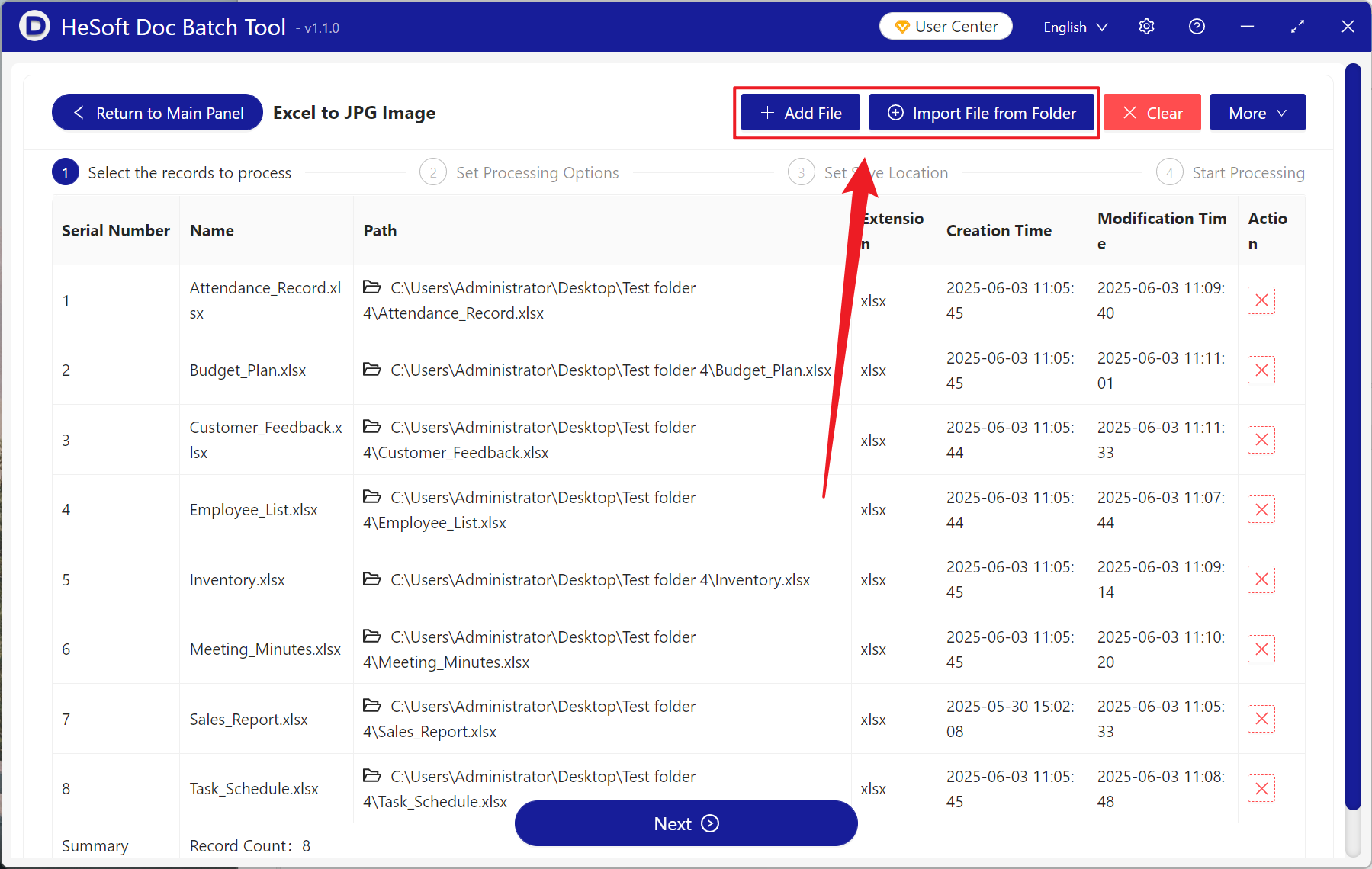Select the Meeting_Minutes.xlsx name cell
This screenshot has height=869, width=1372.
265,649
